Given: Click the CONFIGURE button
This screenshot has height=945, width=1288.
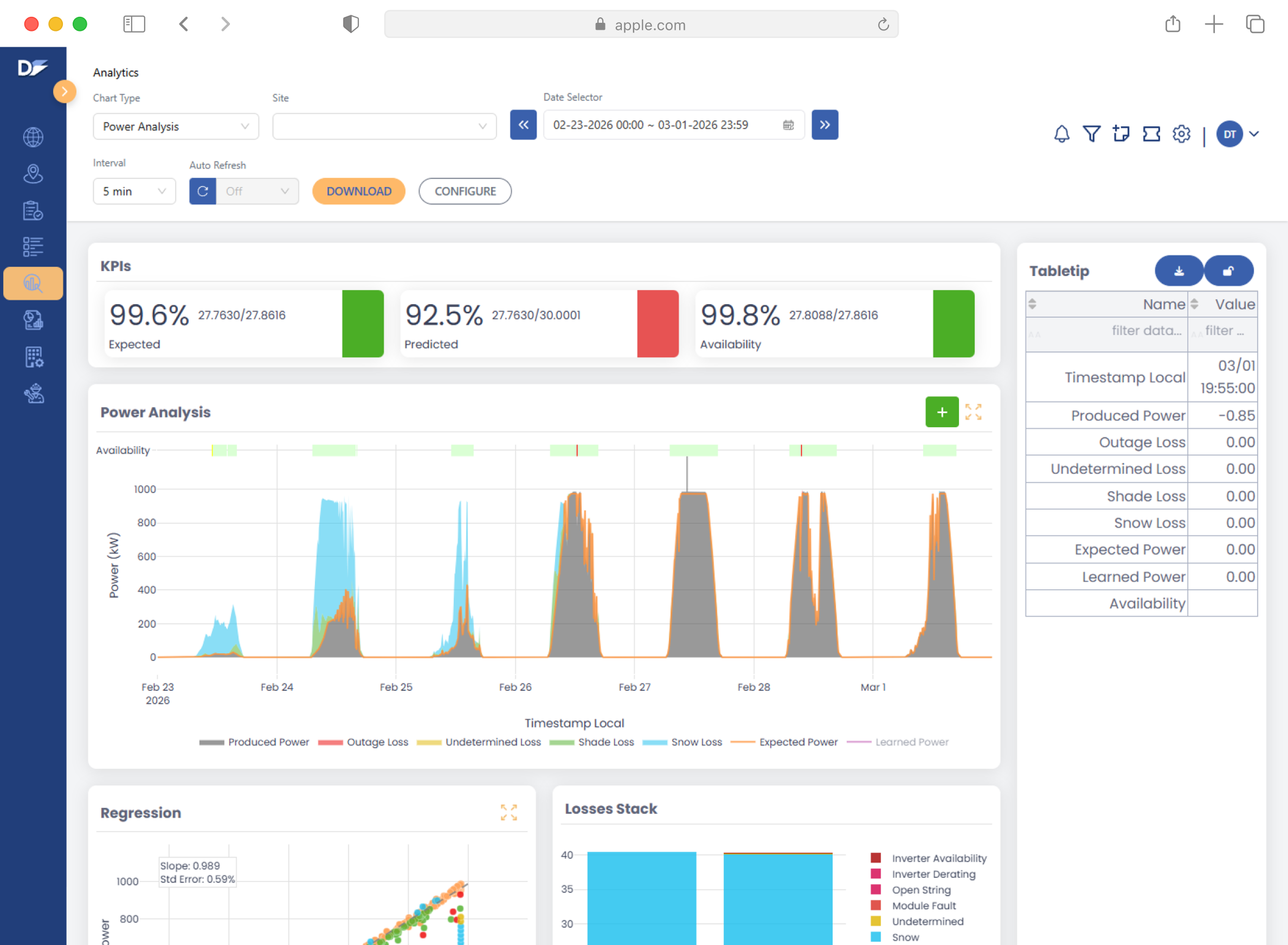Looking at the screenshot, I should 465,191.
